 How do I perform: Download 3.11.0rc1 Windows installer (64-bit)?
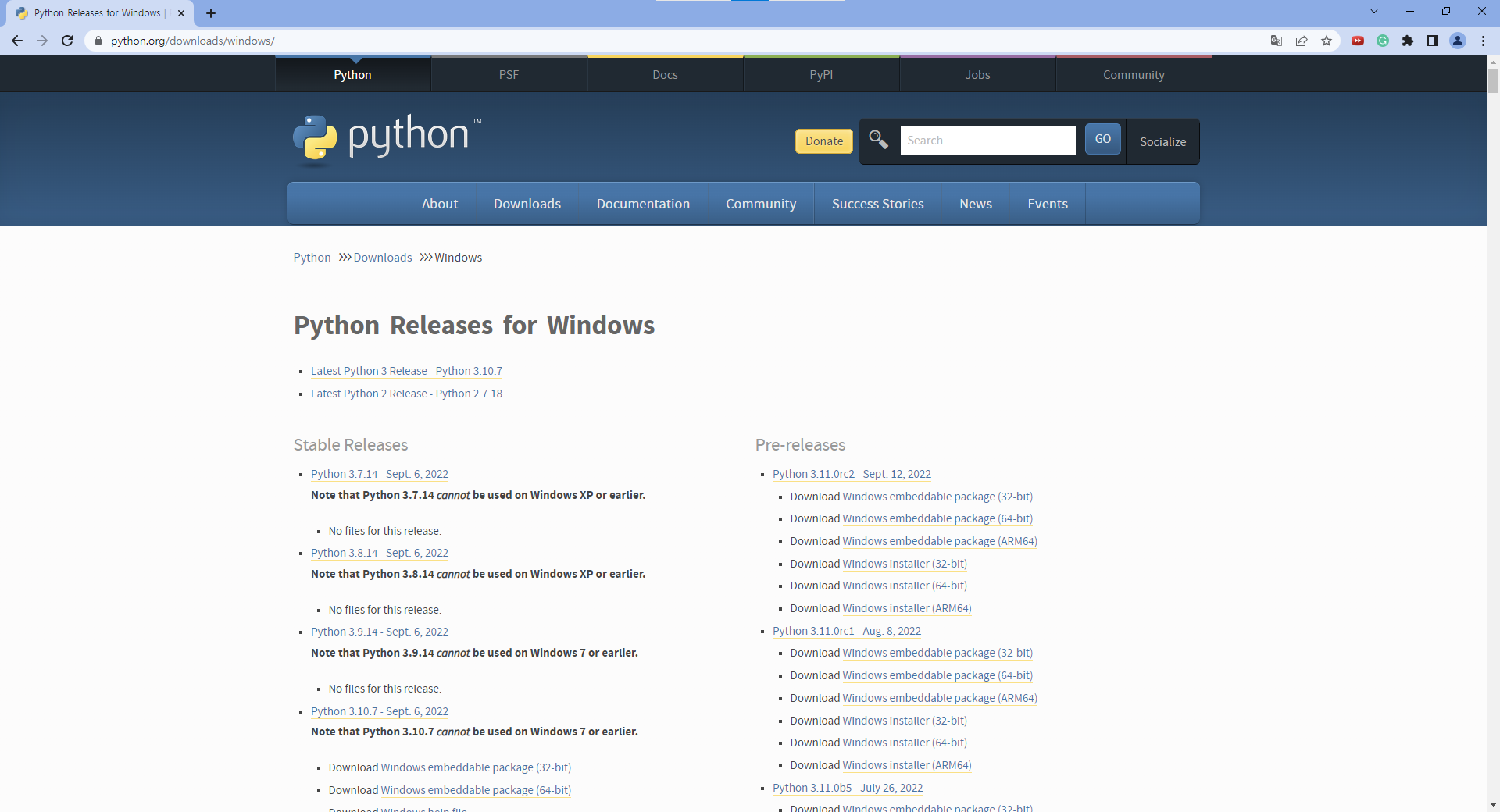click(x=905, y=743)
